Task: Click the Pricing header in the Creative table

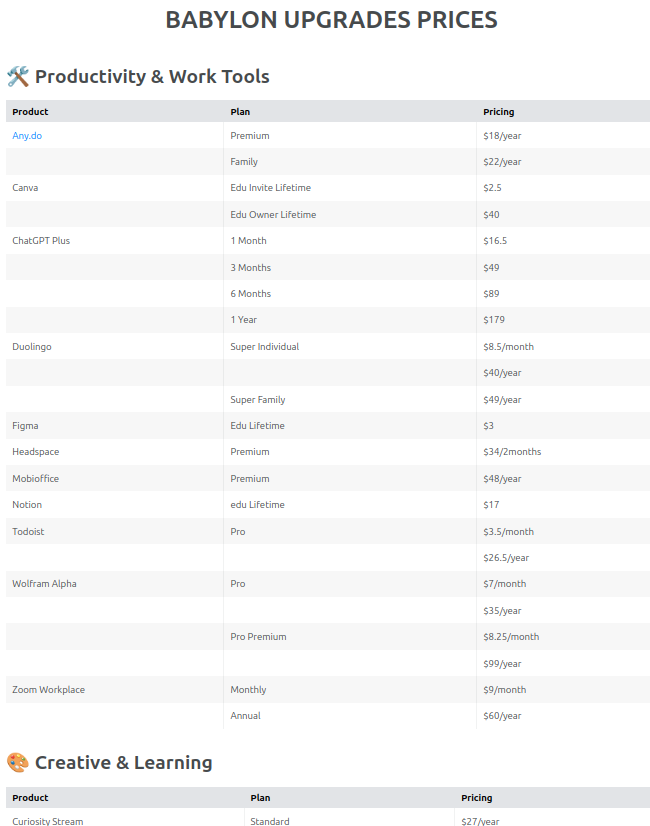Action: coord(477,798)
